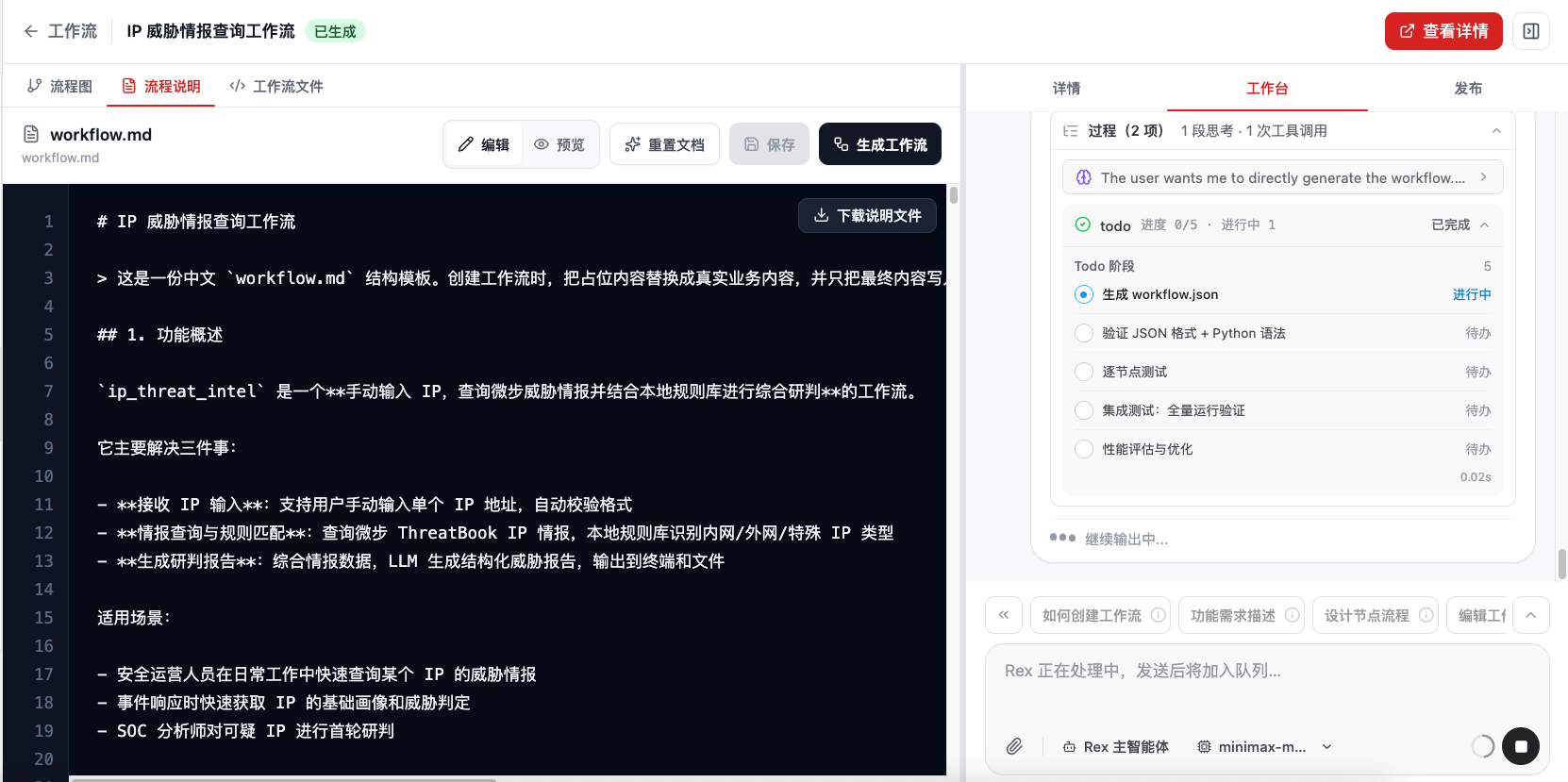1568x782 pixels.
Task: Click the '它主要解决三件事:' line
Action: pos(167,447)
